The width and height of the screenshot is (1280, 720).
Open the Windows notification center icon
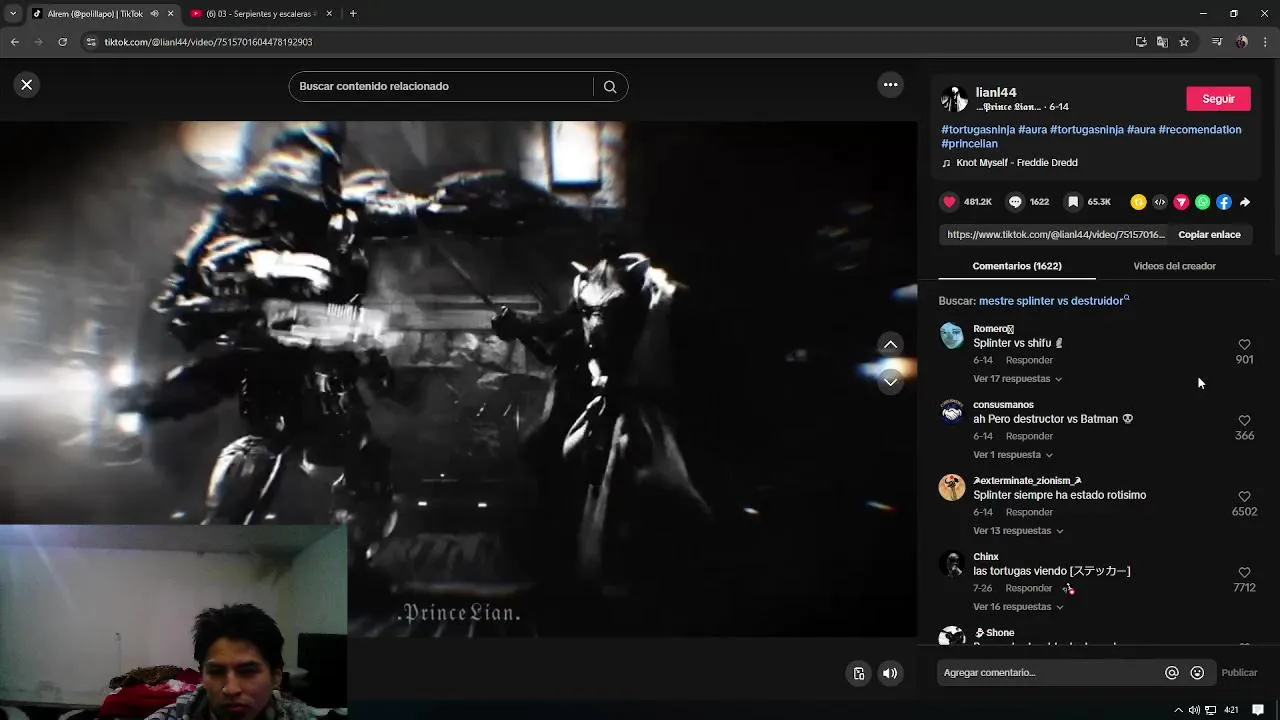point(1259,710)
